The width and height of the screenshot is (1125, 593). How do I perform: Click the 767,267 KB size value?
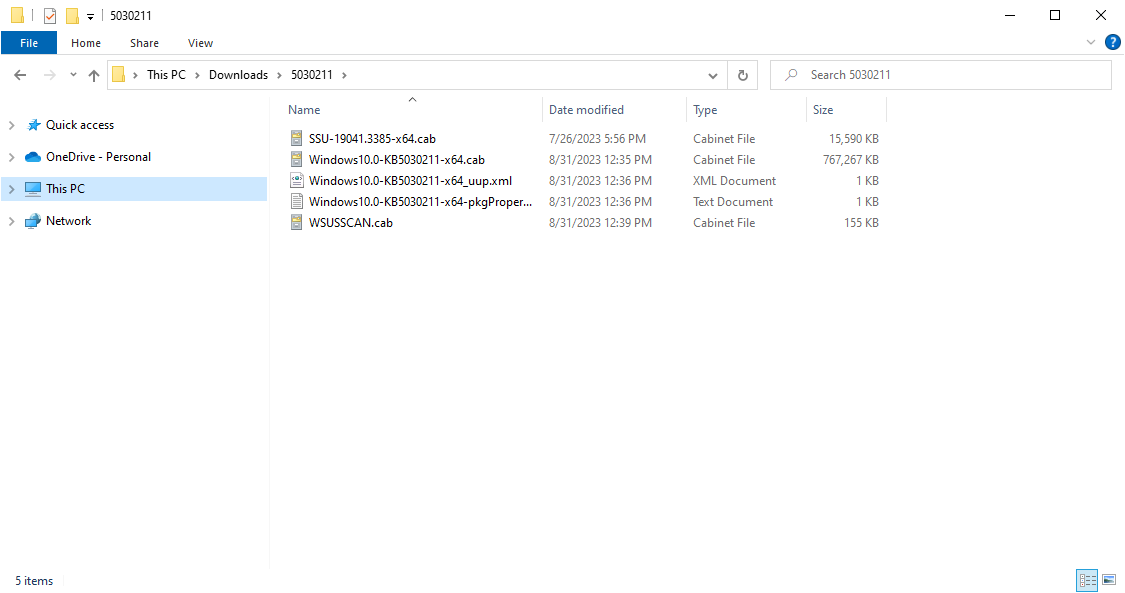coord(851,159)
